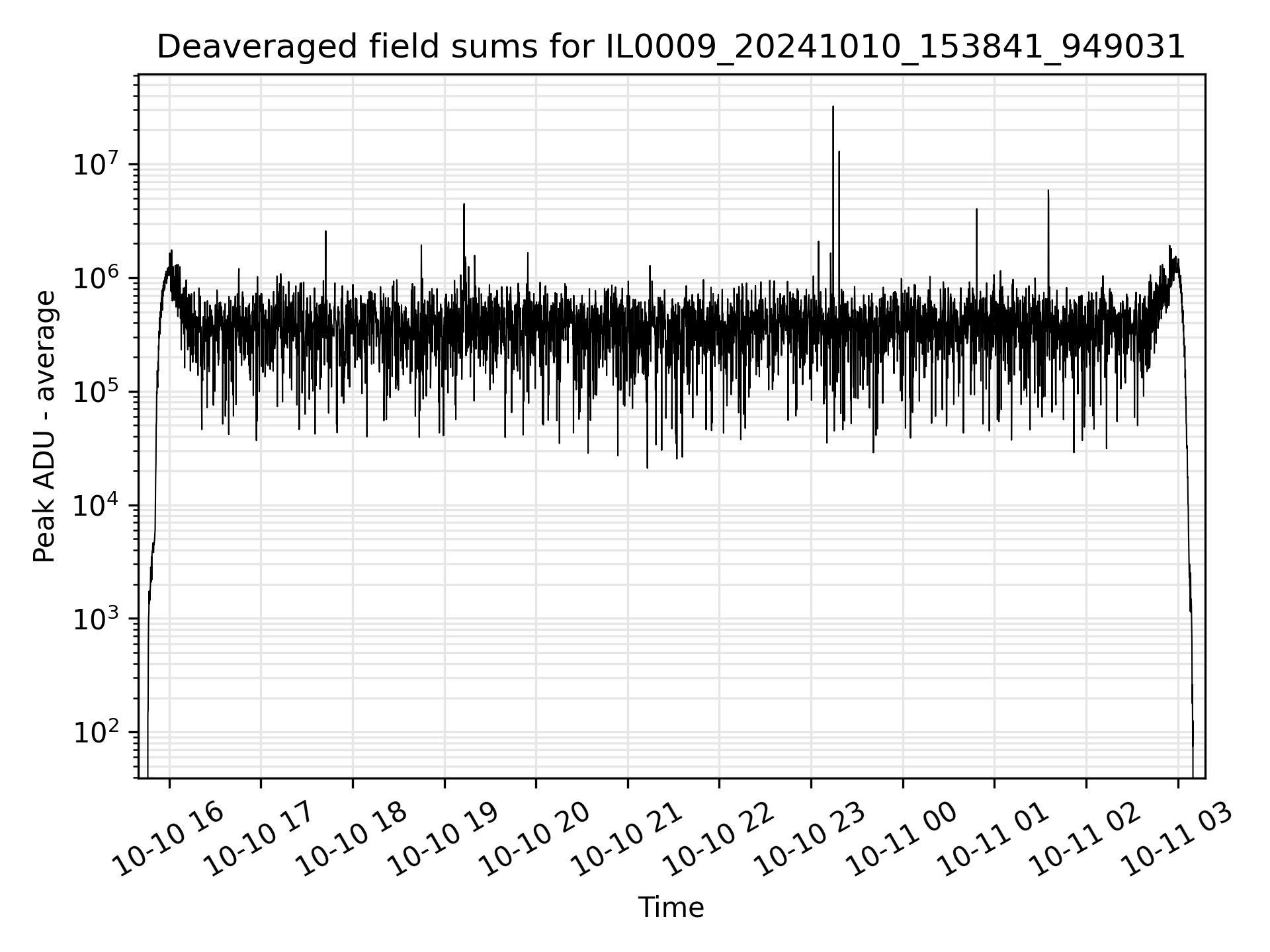Image resolution: width=1270 pixels, height=952 pixels.
Task: Click the y-axis tick label 10^4
Action: pyautogui.click(x=97, y=504)
